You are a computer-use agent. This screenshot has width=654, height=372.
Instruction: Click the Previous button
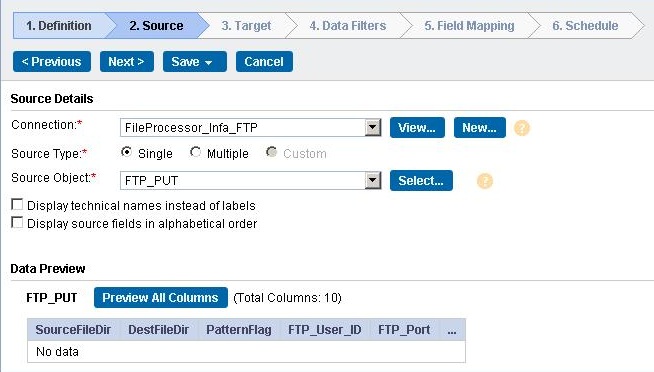[x=52, y=62]
